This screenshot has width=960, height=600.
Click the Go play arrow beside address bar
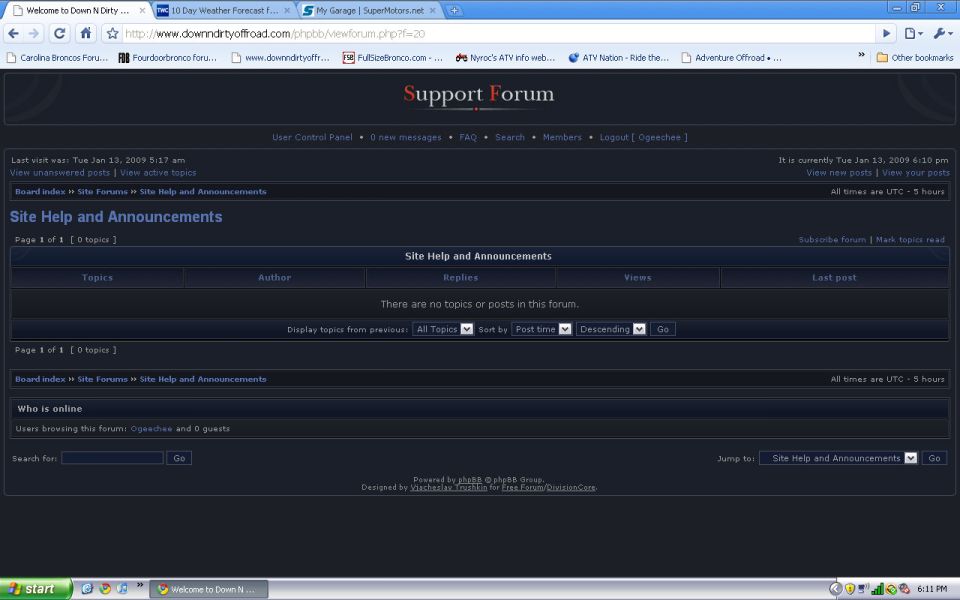886,34
